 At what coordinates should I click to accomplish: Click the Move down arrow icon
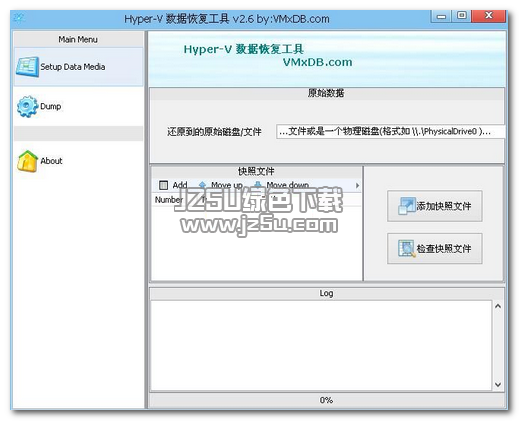pyautogui.click(x=258, y=185)
